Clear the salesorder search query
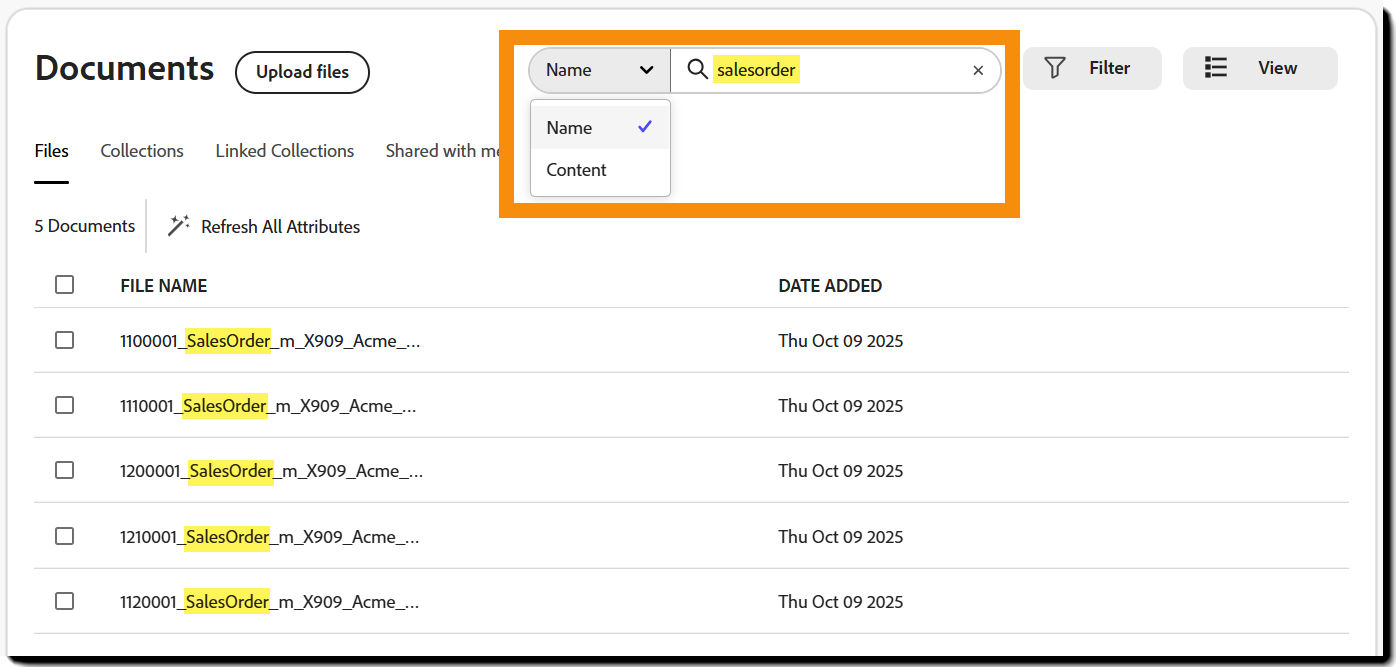Screen dimensions: 1396x667 978,70
